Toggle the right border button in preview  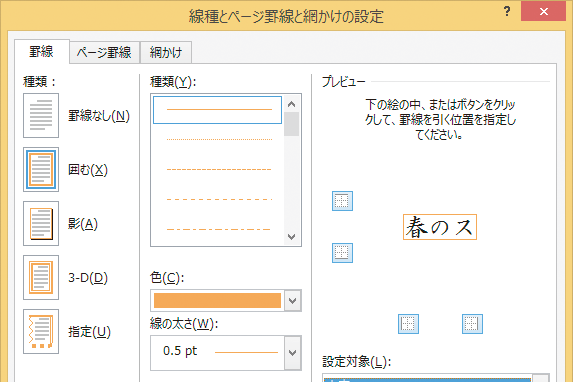coord(472,324)
